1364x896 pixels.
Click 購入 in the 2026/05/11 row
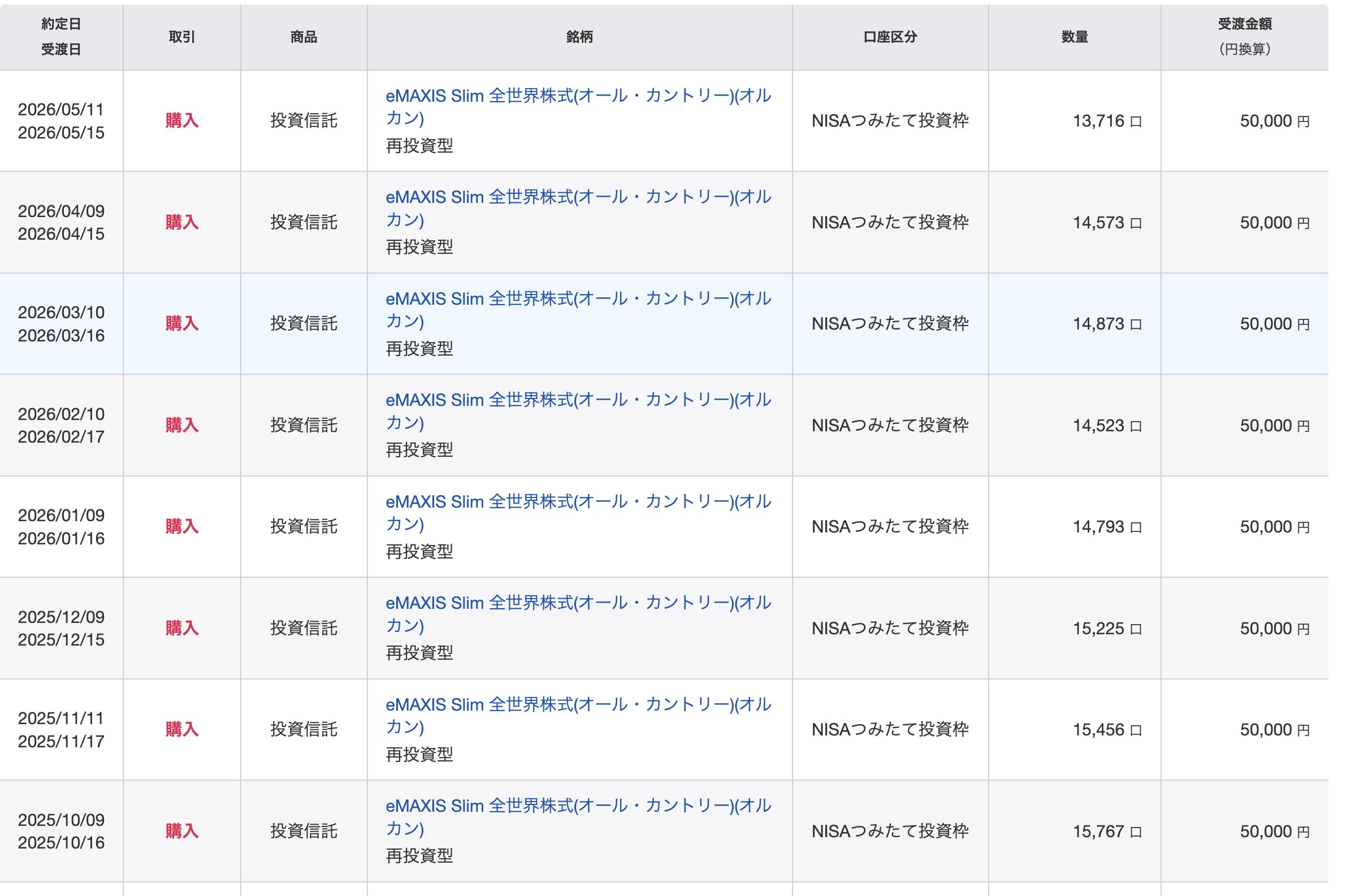point(181,121)
